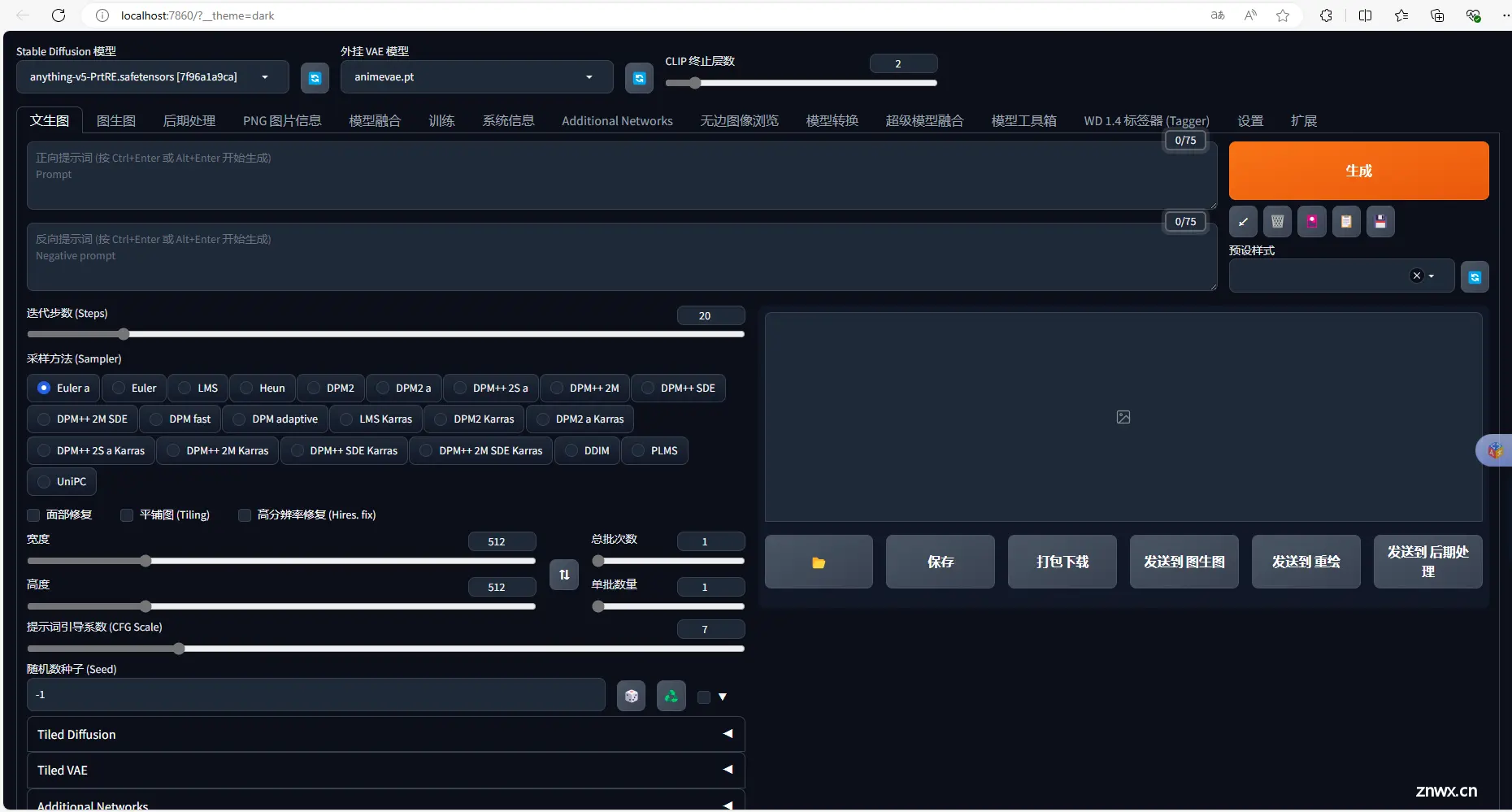Expand extra seed options triangle

point(723,697)
